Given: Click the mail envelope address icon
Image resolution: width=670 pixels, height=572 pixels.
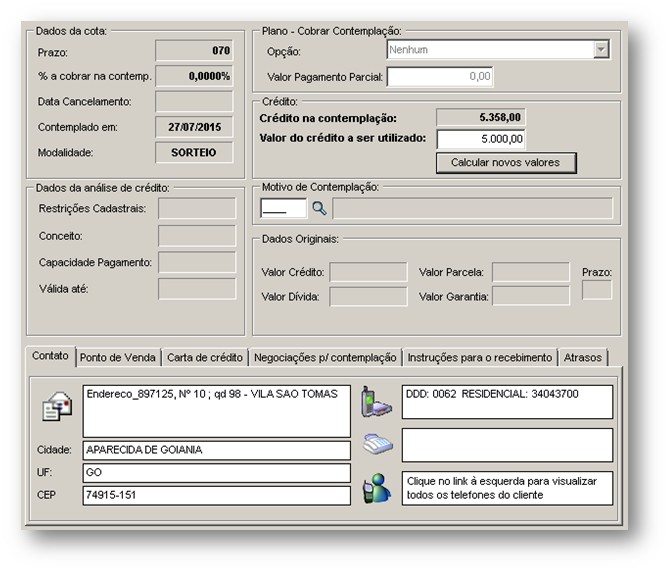Looking at the screenshot, I should (x=57, y=406).
